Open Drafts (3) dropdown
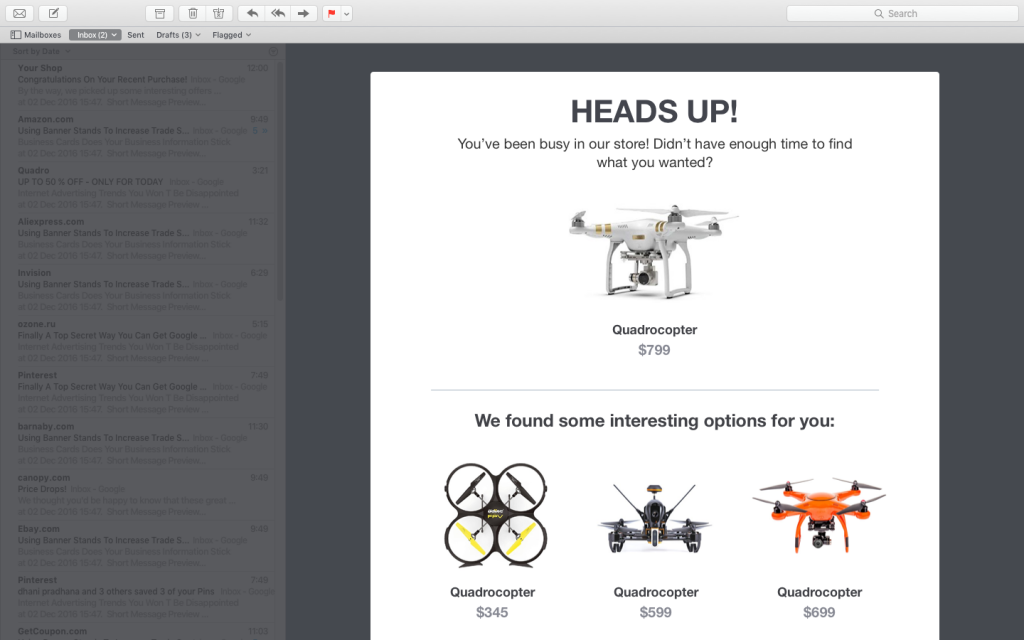This screenshot has height=640, width=1024. click(178, 35)
